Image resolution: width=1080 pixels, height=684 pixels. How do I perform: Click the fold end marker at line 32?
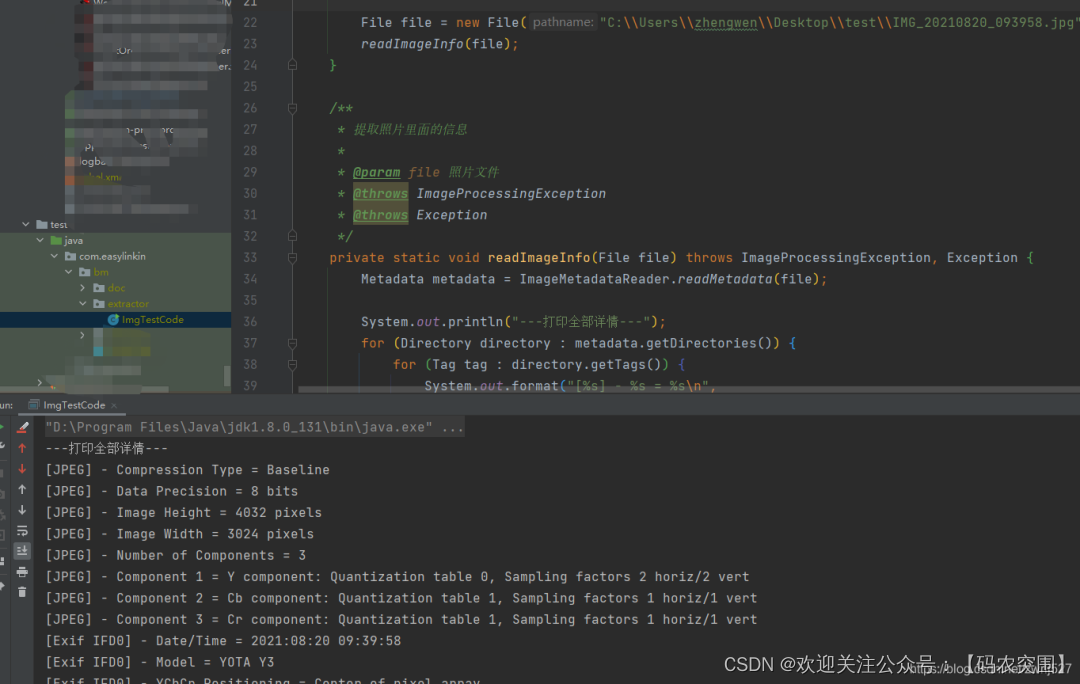click(292, 236)
